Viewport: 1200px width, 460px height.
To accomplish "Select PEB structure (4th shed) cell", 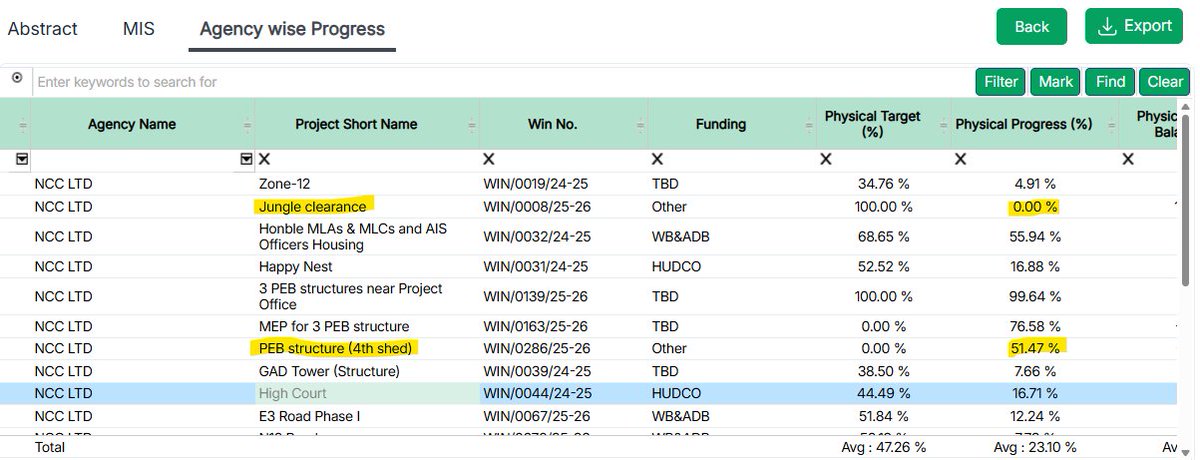I will click(x=367, y=348).
